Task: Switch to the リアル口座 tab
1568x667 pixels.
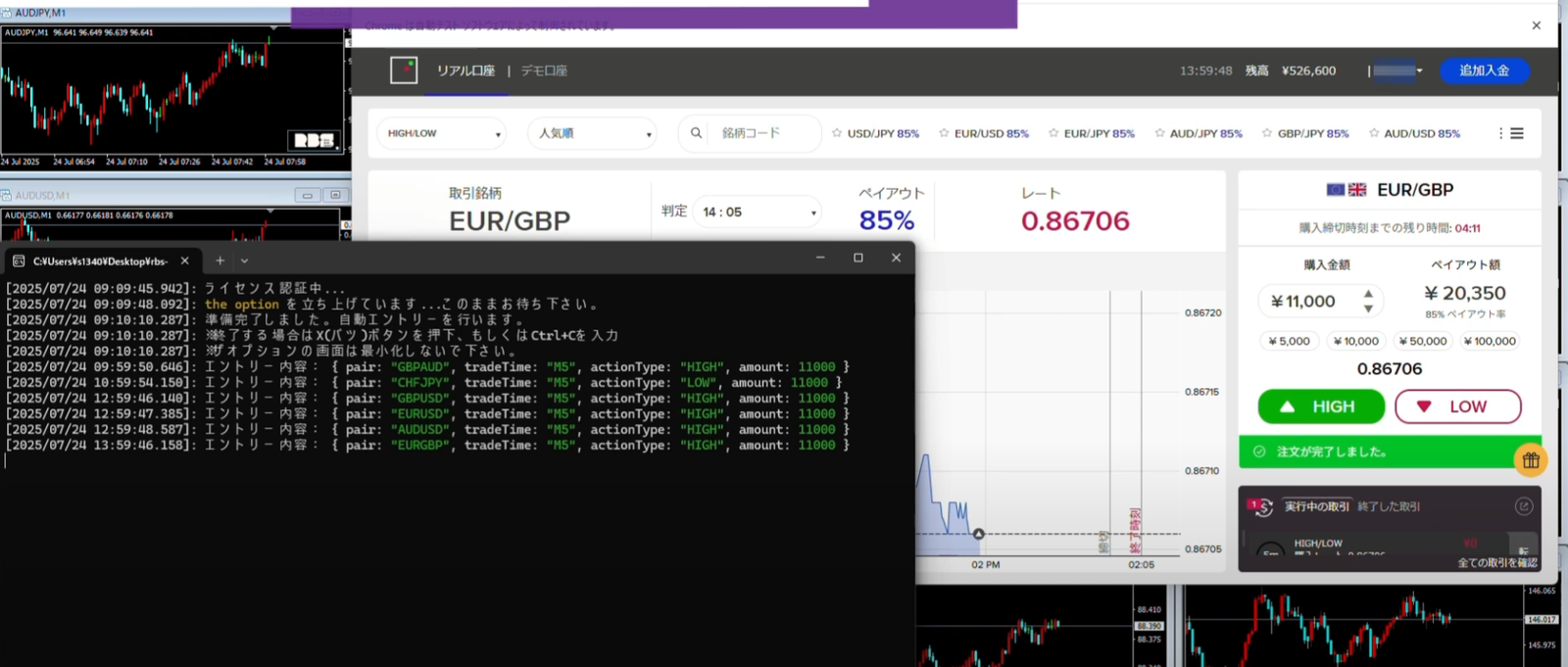Action: [465, 71]
